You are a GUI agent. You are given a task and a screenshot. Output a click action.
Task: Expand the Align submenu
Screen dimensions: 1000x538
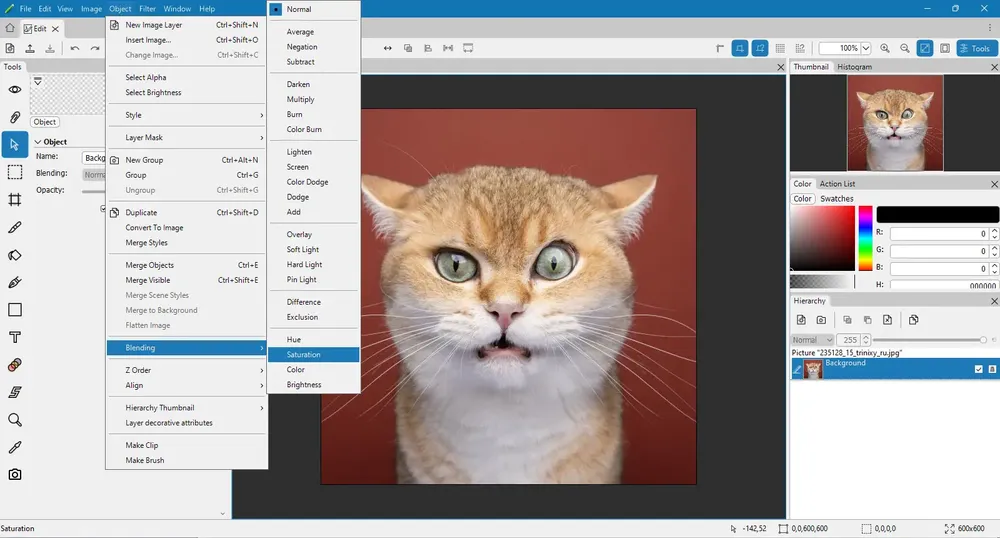[x=186, y=386]
